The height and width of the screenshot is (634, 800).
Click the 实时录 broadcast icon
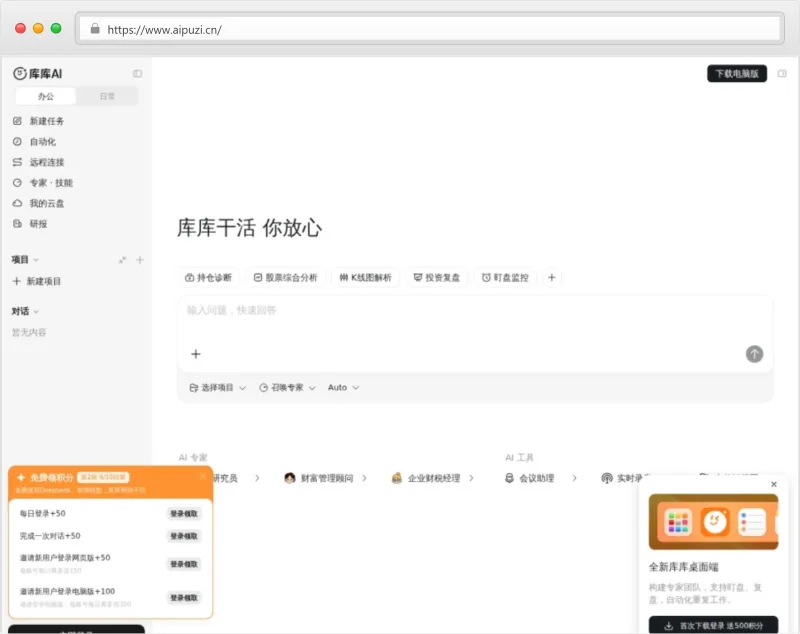tap(607, 478)
